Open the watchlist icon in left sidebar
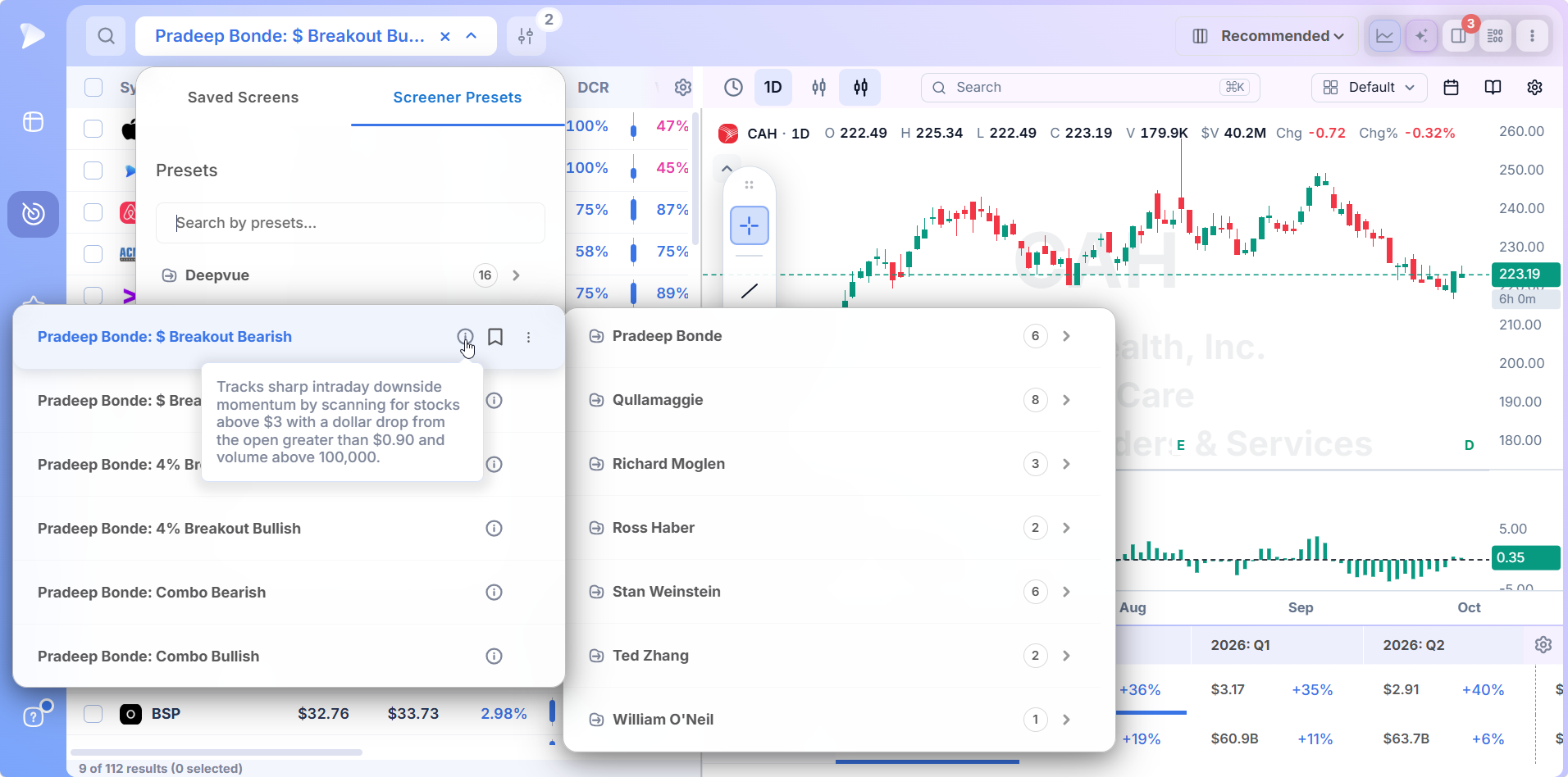 click(x=33, y=122)
